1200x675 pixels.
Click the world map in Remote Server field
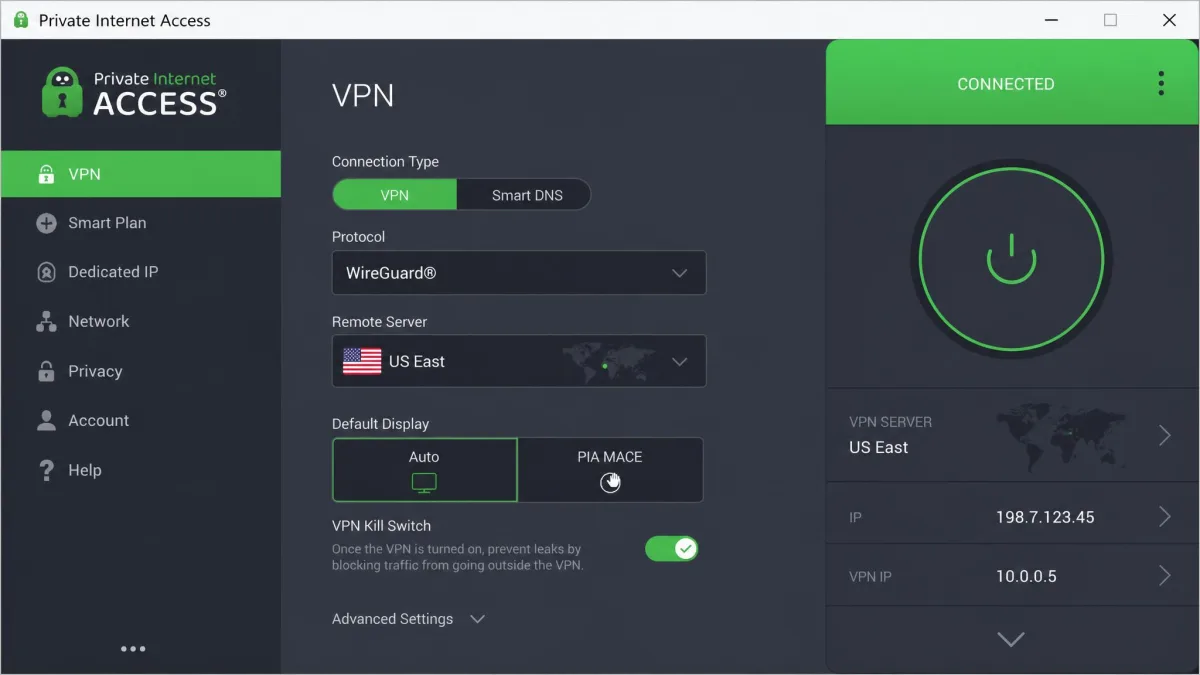coord(609,364)
